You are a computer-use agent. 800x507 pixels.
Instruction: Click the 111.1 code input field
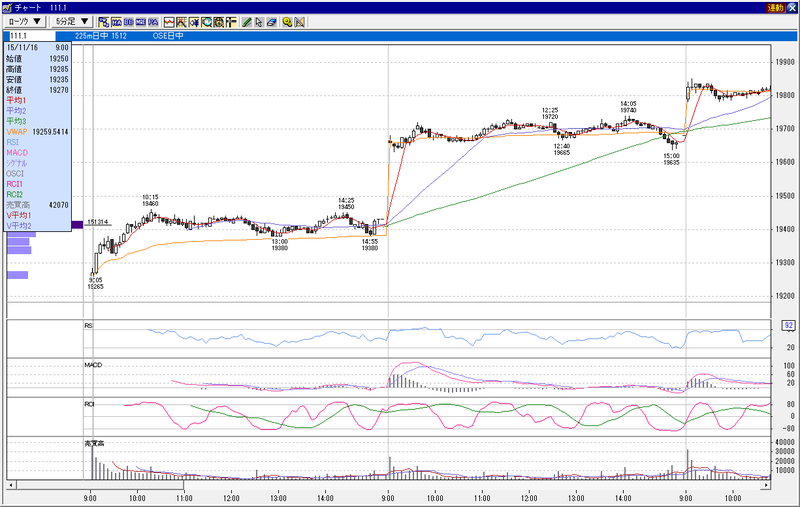pyautogui.click(x=32, y=36)
